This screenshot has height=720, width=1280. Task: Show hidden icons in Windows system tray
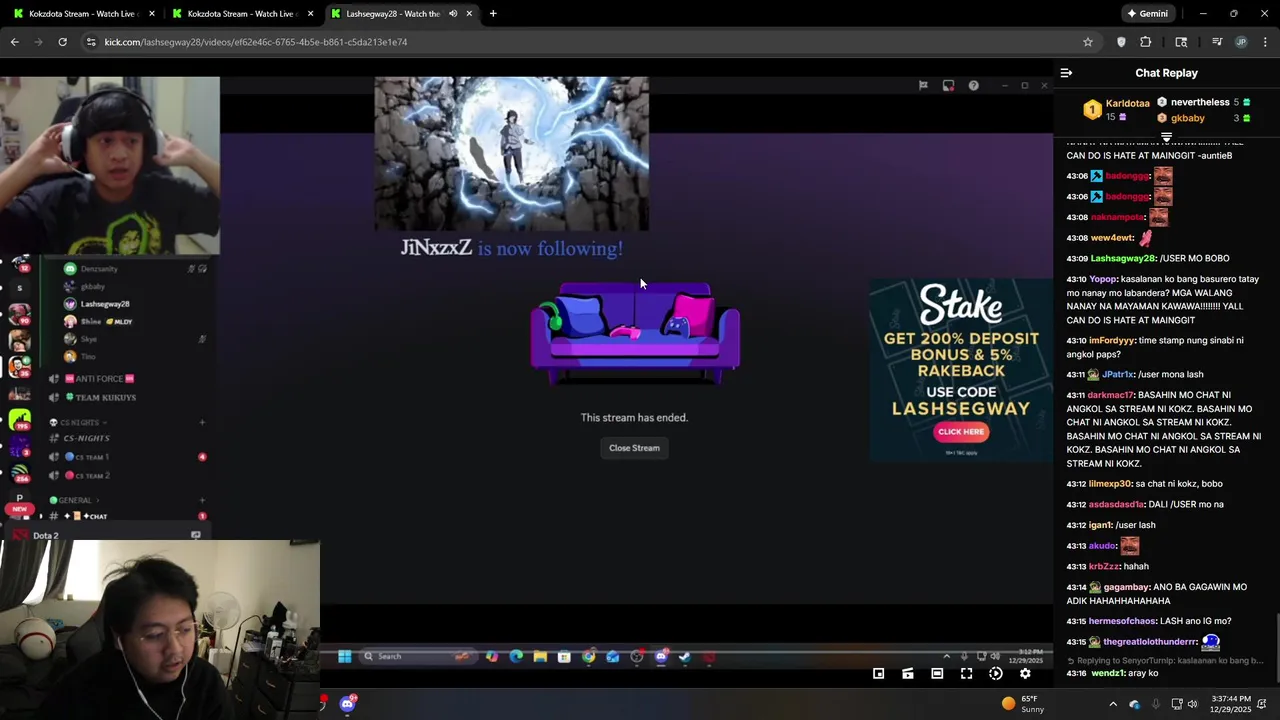(1113, 704)
